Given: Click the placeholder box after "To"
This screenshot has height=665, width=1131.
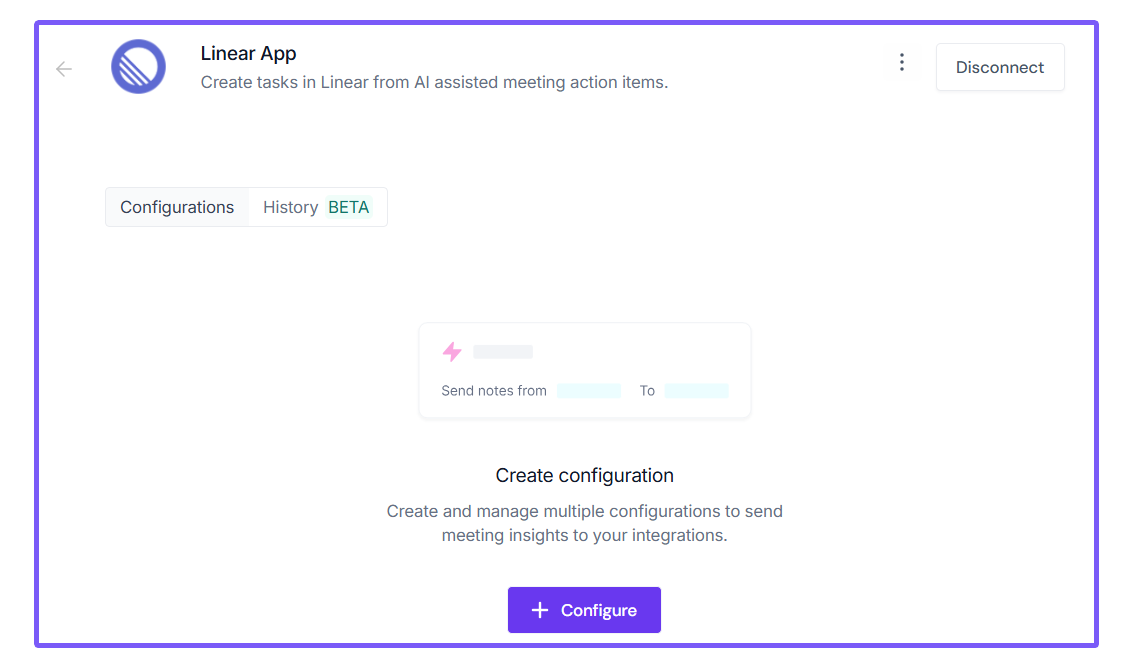Looking at the screenshot, I should click(x=696, y=391).
